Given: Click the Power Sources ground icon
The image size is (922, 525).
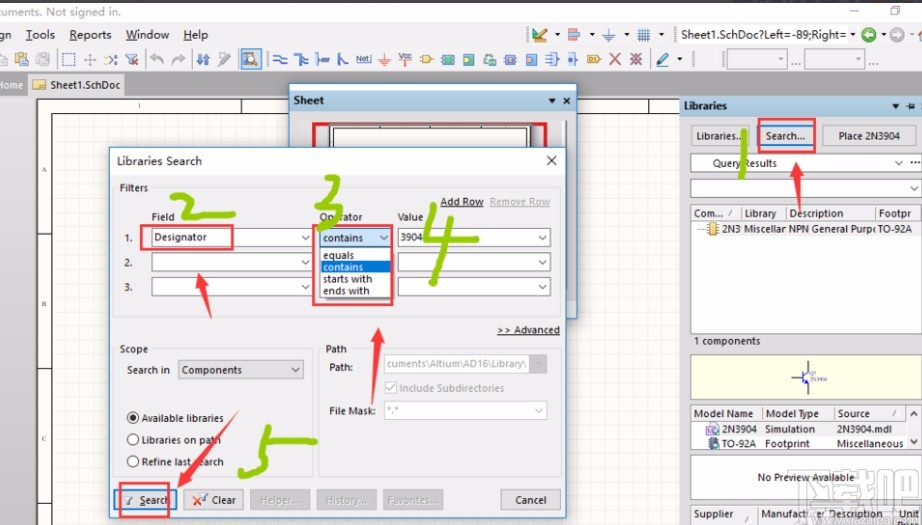Looking at the screenshot, I should 609,35.
